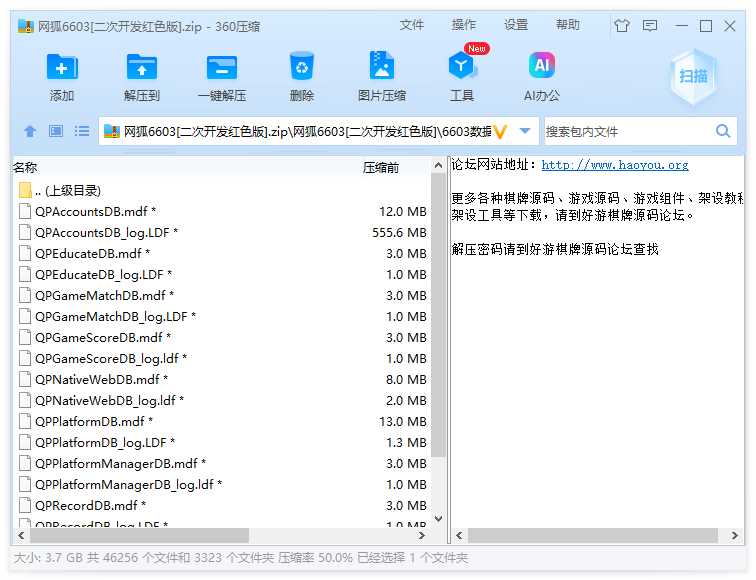This screenshot has width=756, height=580.
Task: Switch to icon view mode button
Action: pyautogui.click(x=56, y=131)
